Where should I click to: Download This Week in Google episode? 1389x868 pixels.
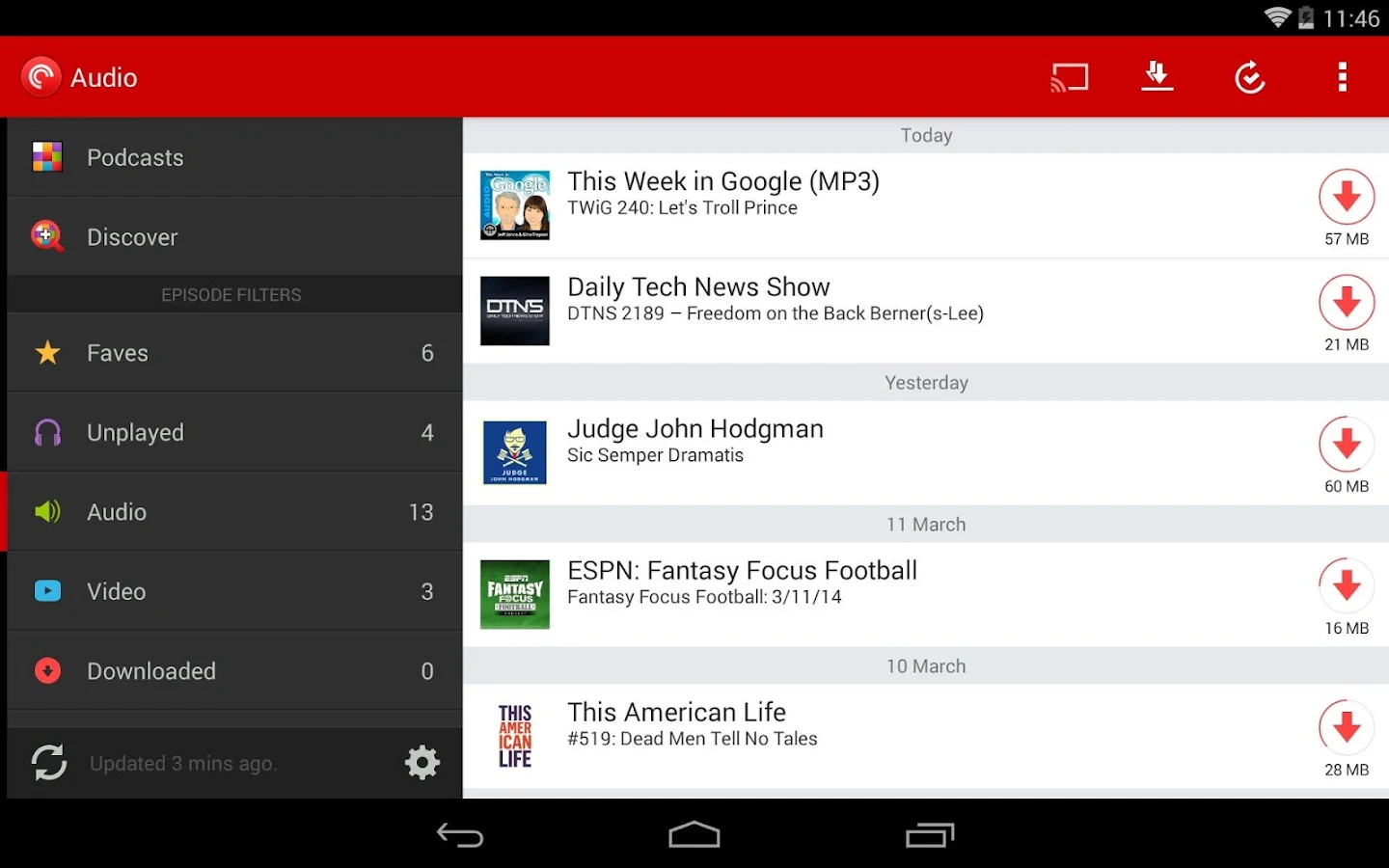click(x=1347, y=197)
